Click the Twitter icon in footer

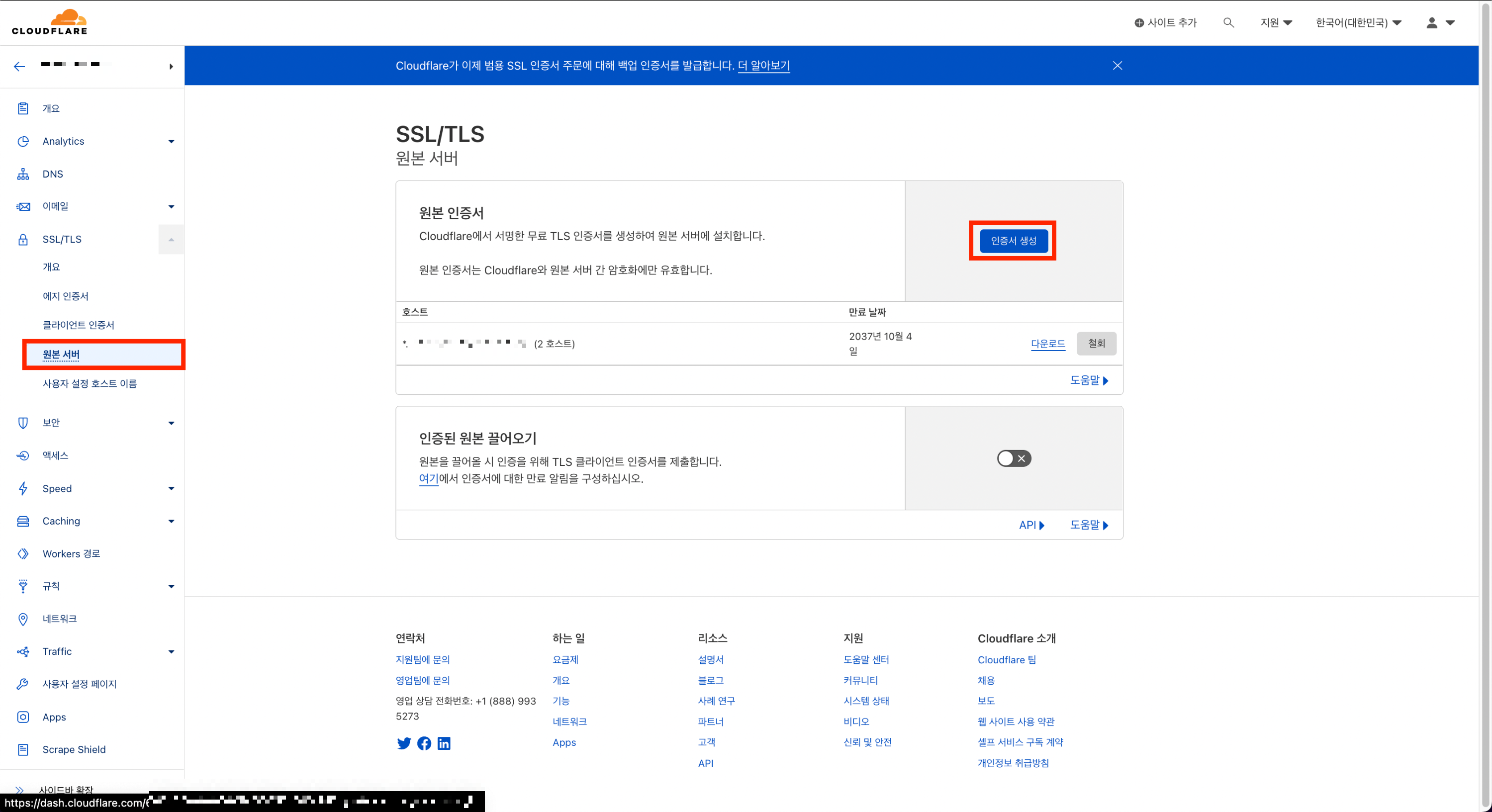404,743
